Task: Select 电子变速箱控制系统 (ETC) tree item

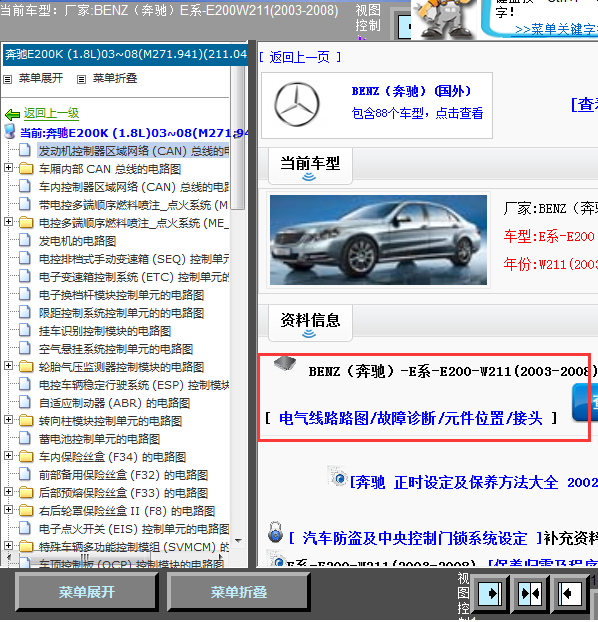Action: pos(134,277)
